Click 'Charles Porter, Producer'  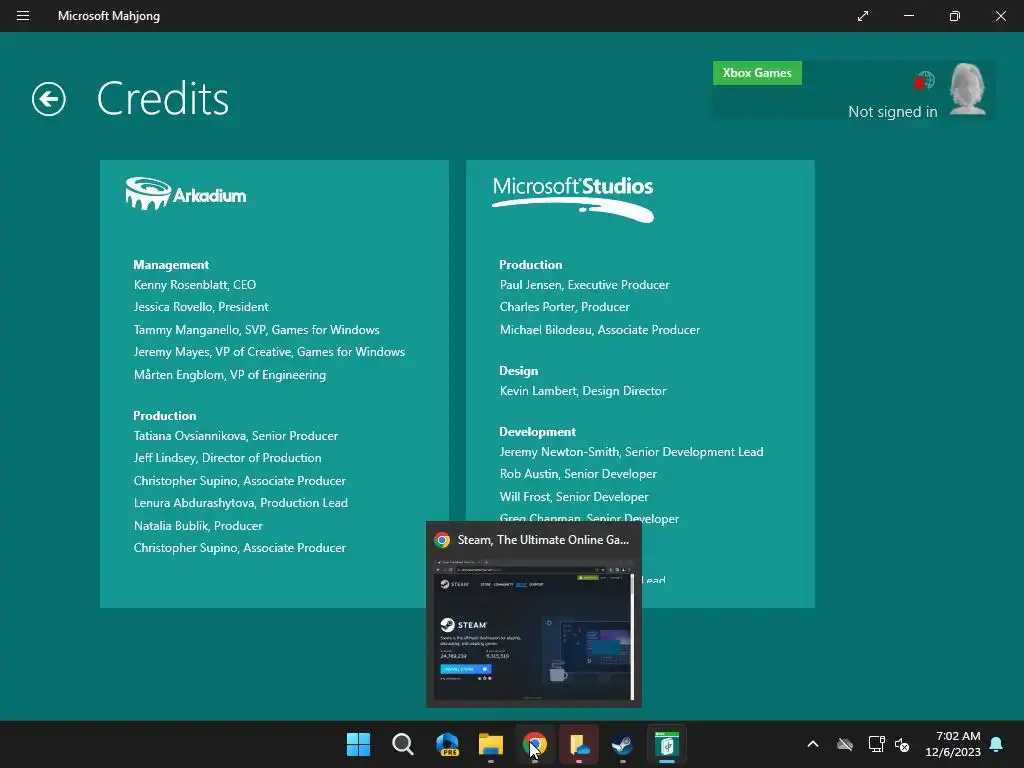click(x=564, y=307)
